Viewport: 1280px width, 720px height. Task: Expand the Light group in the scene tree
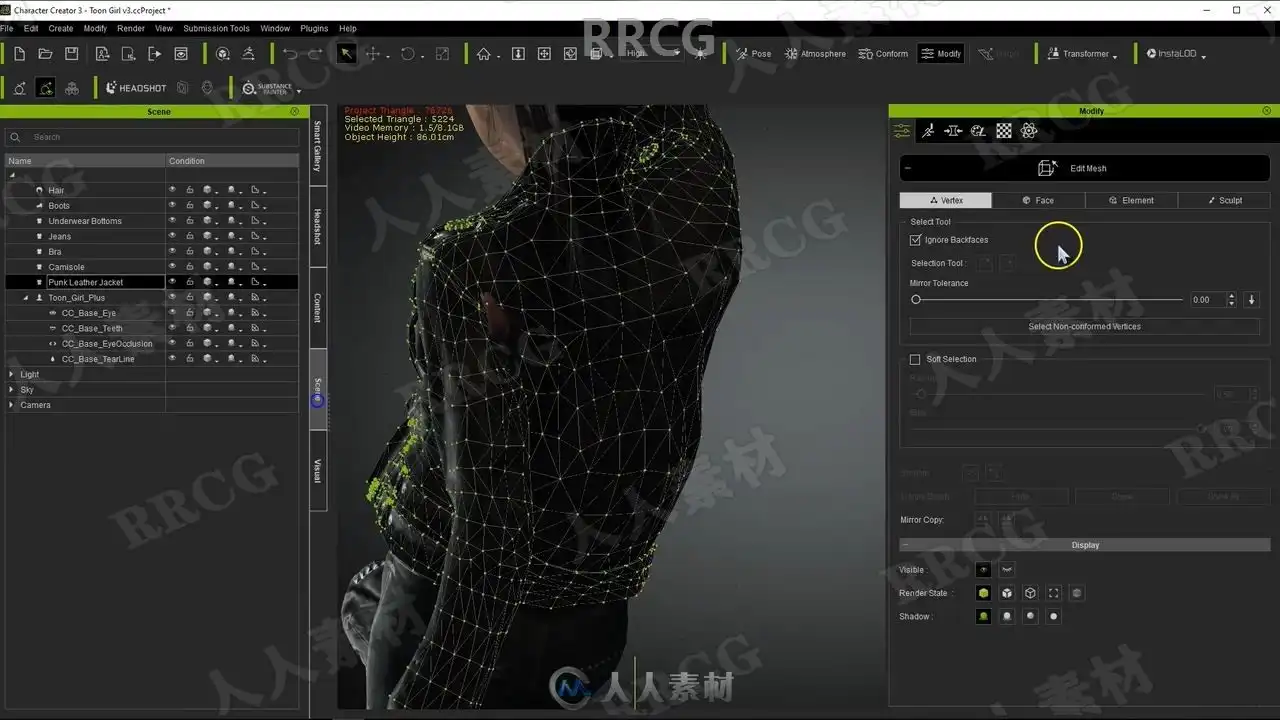pos(12,375)
